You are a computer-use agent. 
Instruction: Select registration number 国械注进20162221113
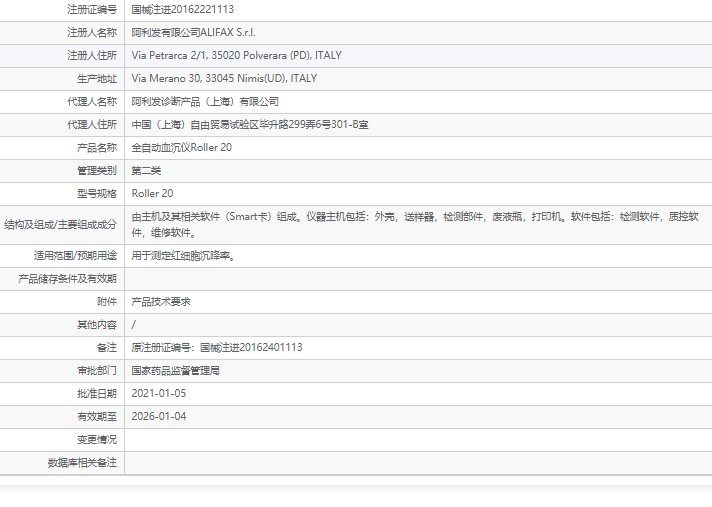click(x=183, y=9)
